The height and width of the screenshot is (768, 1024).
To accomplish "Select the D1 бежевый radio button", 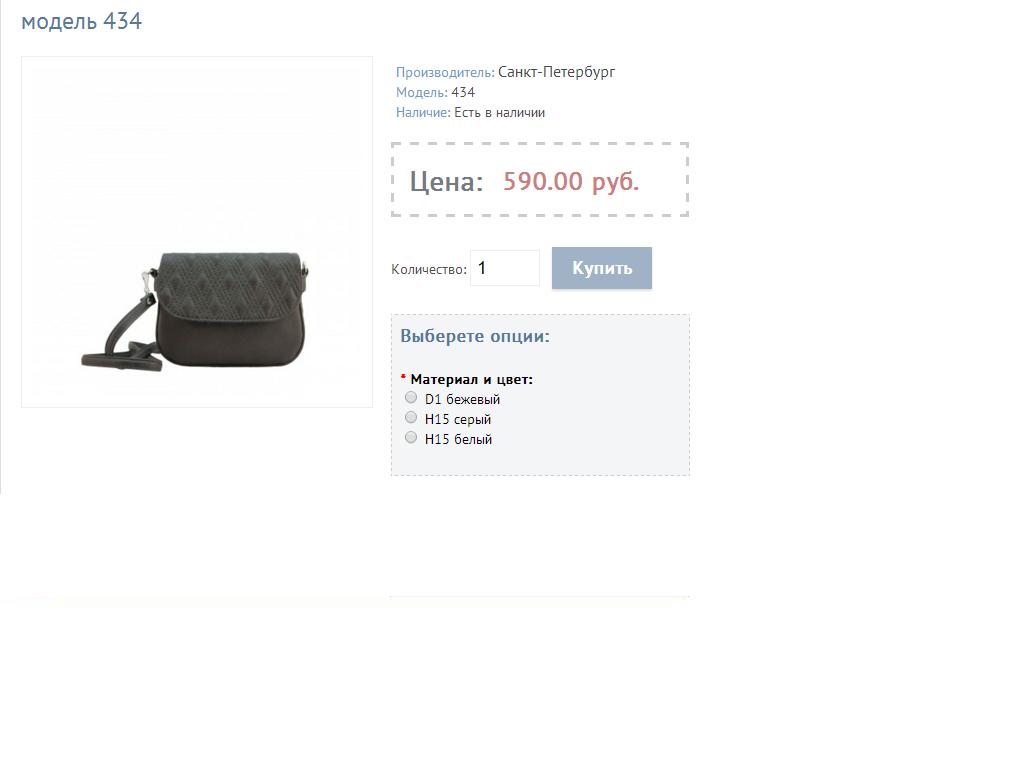I will (x=411, y=397).
